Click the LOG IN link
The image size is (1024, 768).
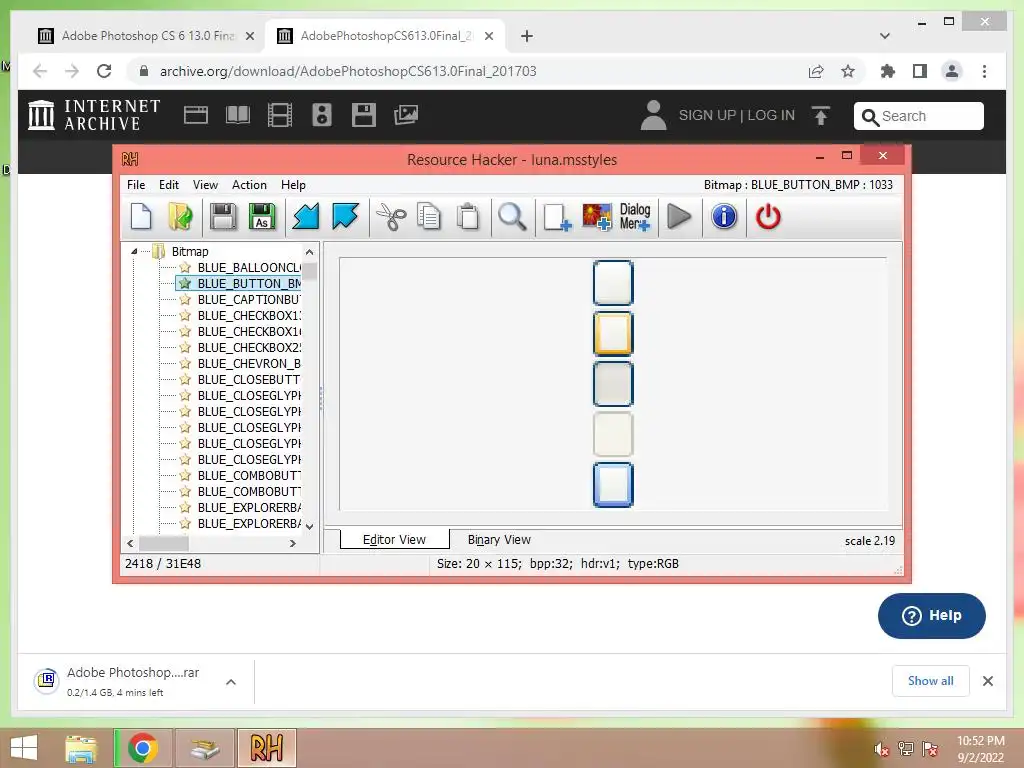[771, 116]
